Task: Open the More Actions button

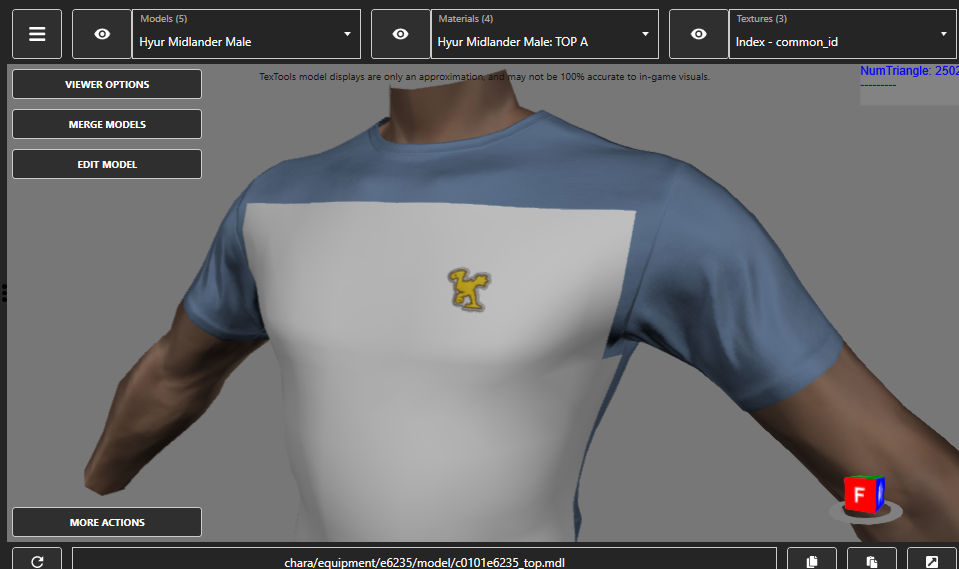Action: [107, 522]
